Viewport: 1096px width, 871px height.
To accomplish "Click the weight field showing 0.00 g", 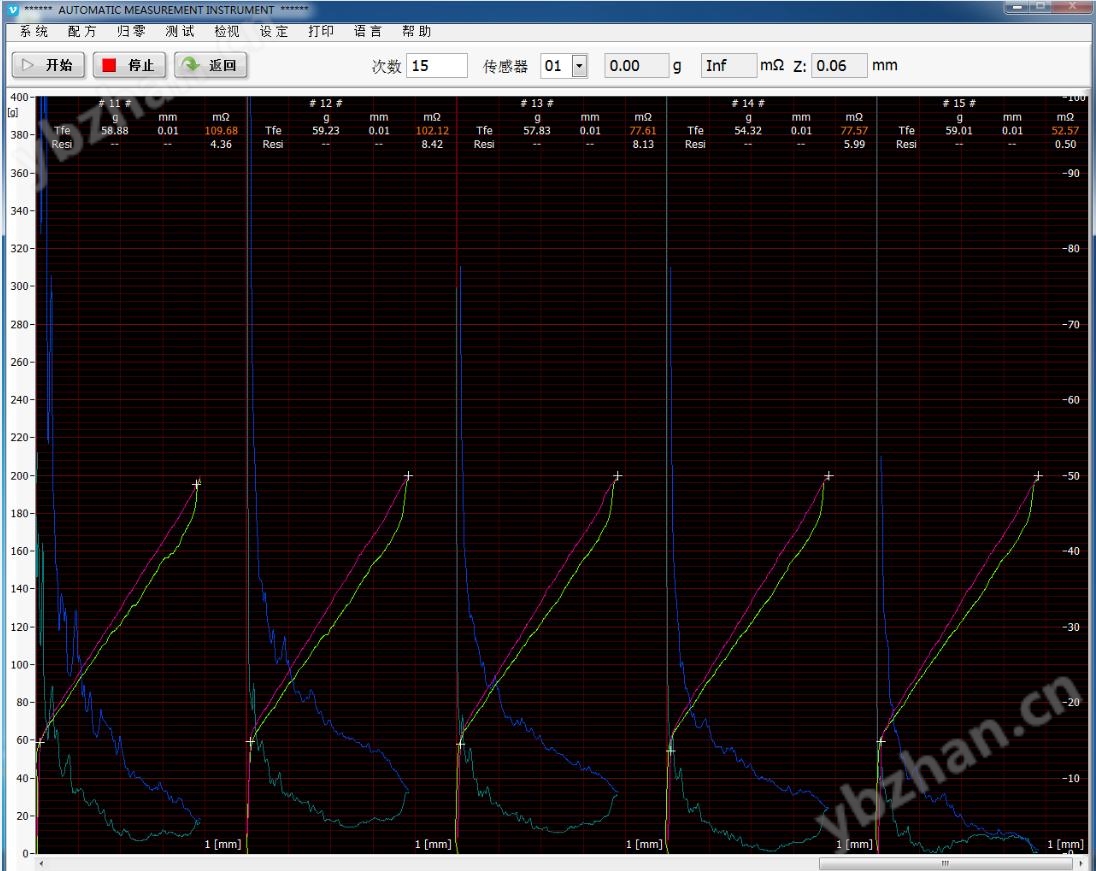I will pyautogui.click(x=636, y=66).
